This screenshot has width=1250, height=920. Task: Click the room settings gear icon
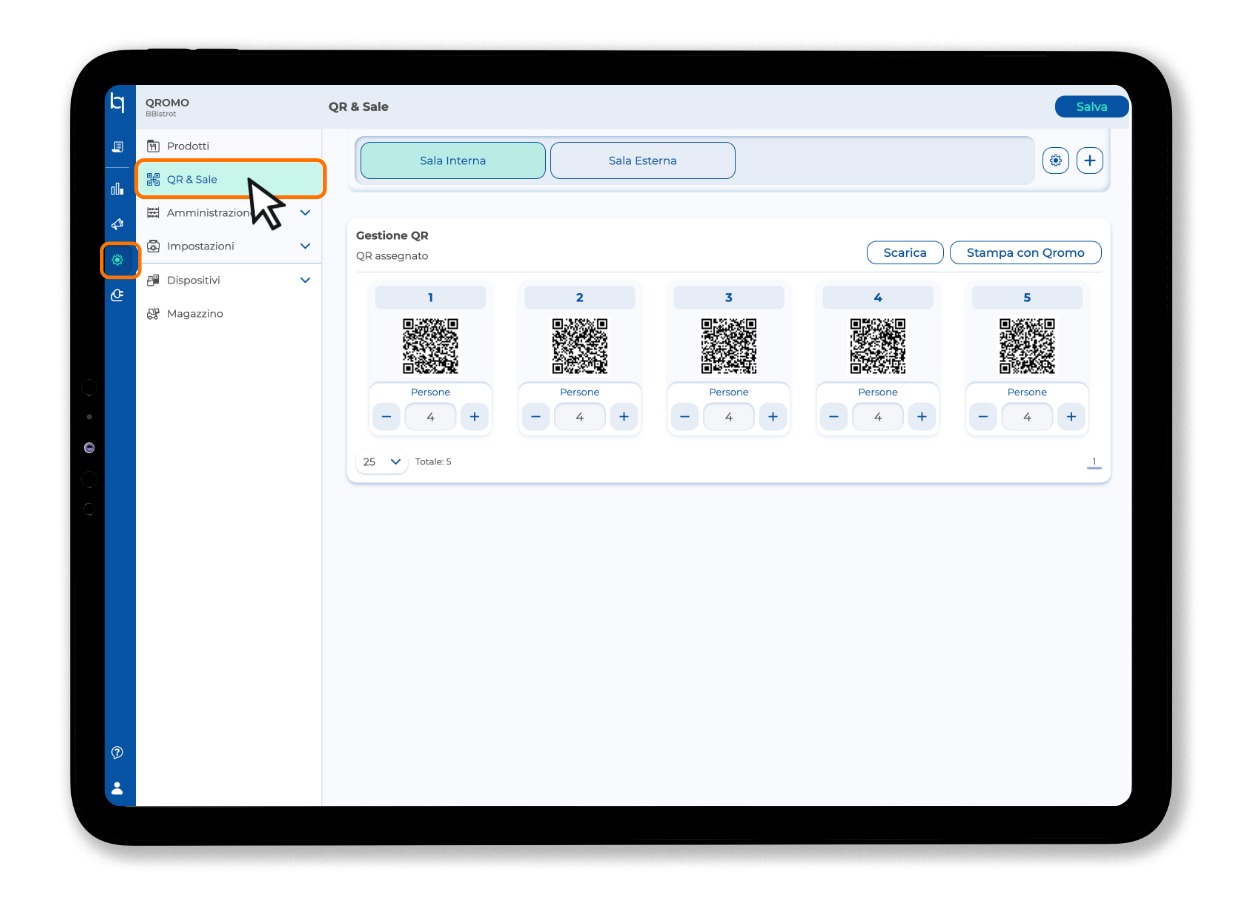coord(1056,160)
